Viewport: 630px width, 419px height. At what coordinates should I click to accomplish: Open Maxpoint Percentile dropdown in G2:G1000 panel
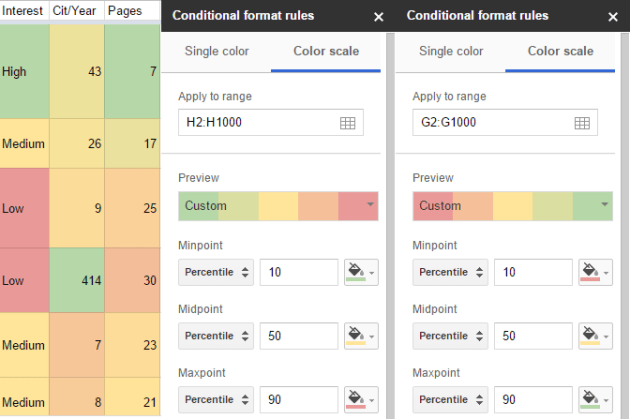449,400
